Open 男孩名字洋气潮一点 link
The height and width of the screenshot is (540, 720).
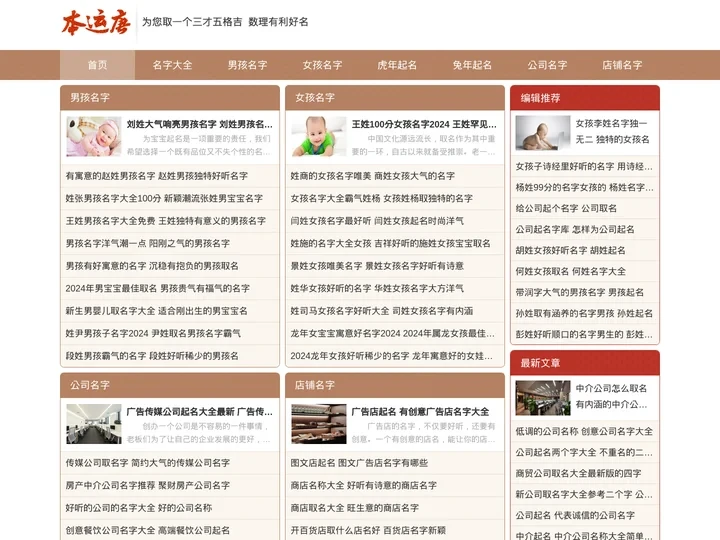147,243
